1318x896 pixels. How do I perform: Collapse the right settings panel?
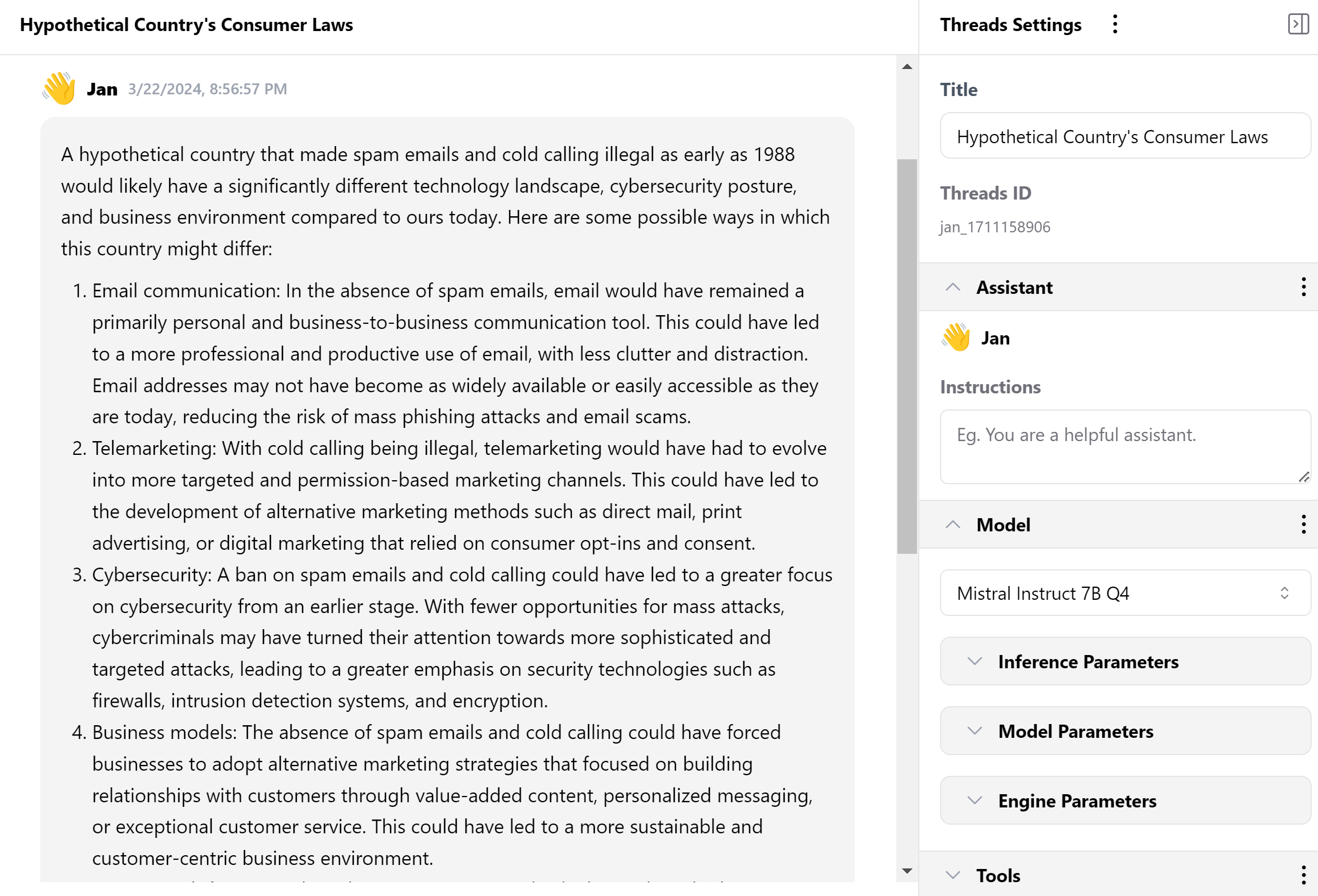tap(1298, 24)
